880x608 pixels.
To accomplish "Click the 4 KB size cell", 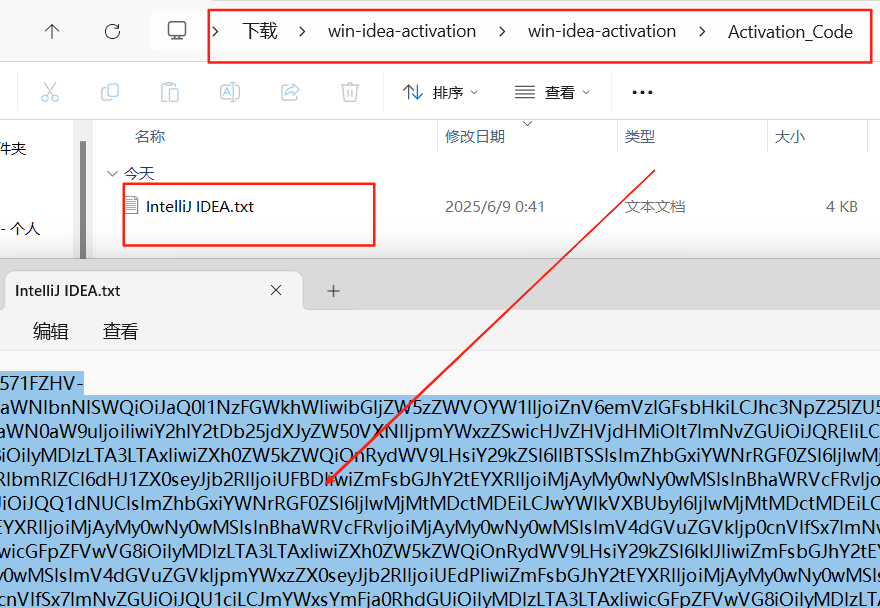I will [x=841, y=207].
